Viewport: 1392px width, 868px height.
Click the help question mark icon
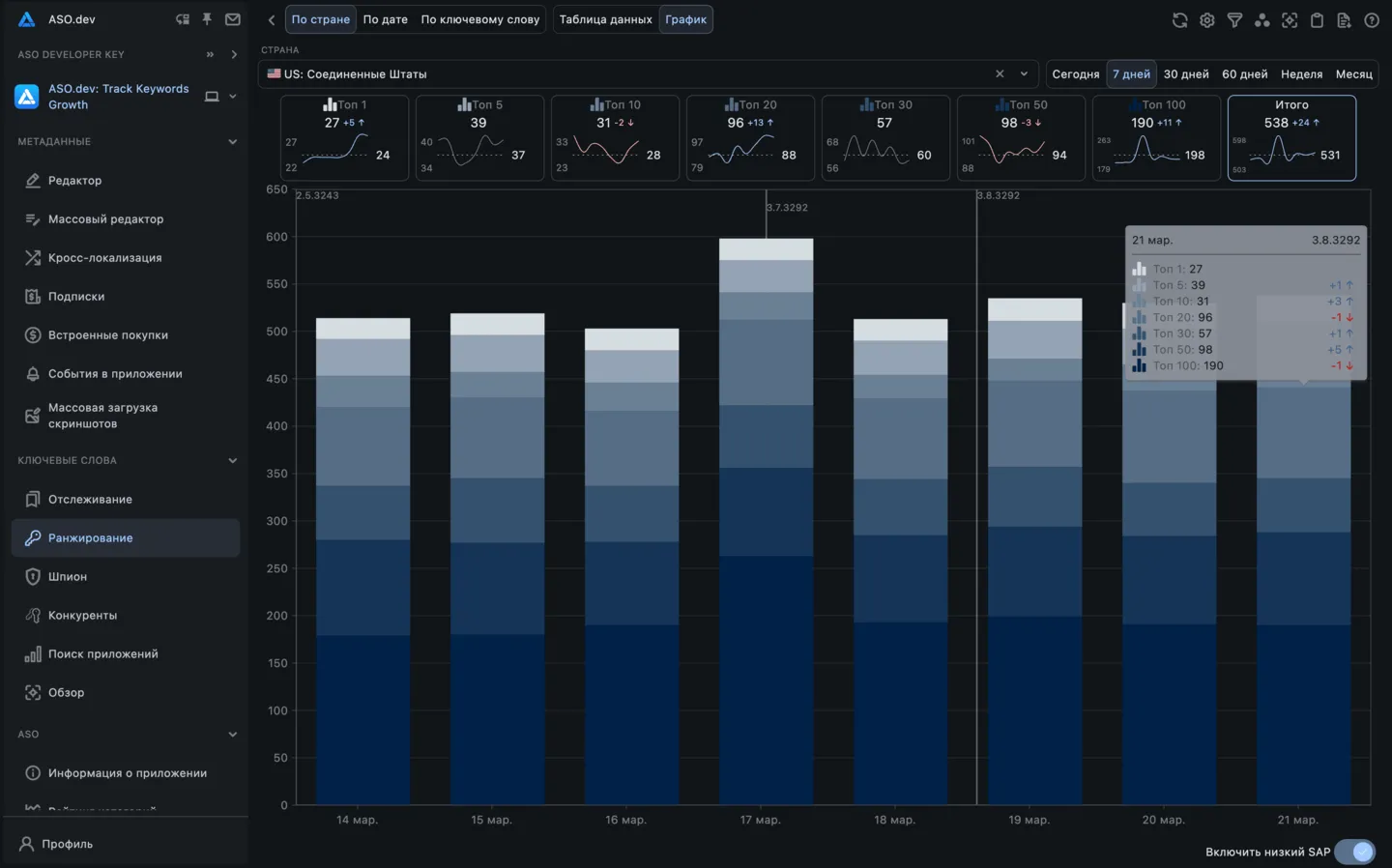tap(1371, 19)
